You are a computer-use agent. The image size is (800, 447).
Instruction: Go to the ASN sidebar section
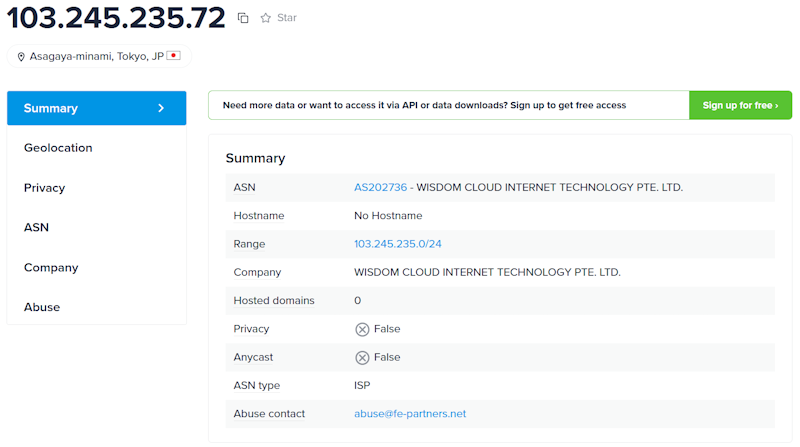pos(36,228)
